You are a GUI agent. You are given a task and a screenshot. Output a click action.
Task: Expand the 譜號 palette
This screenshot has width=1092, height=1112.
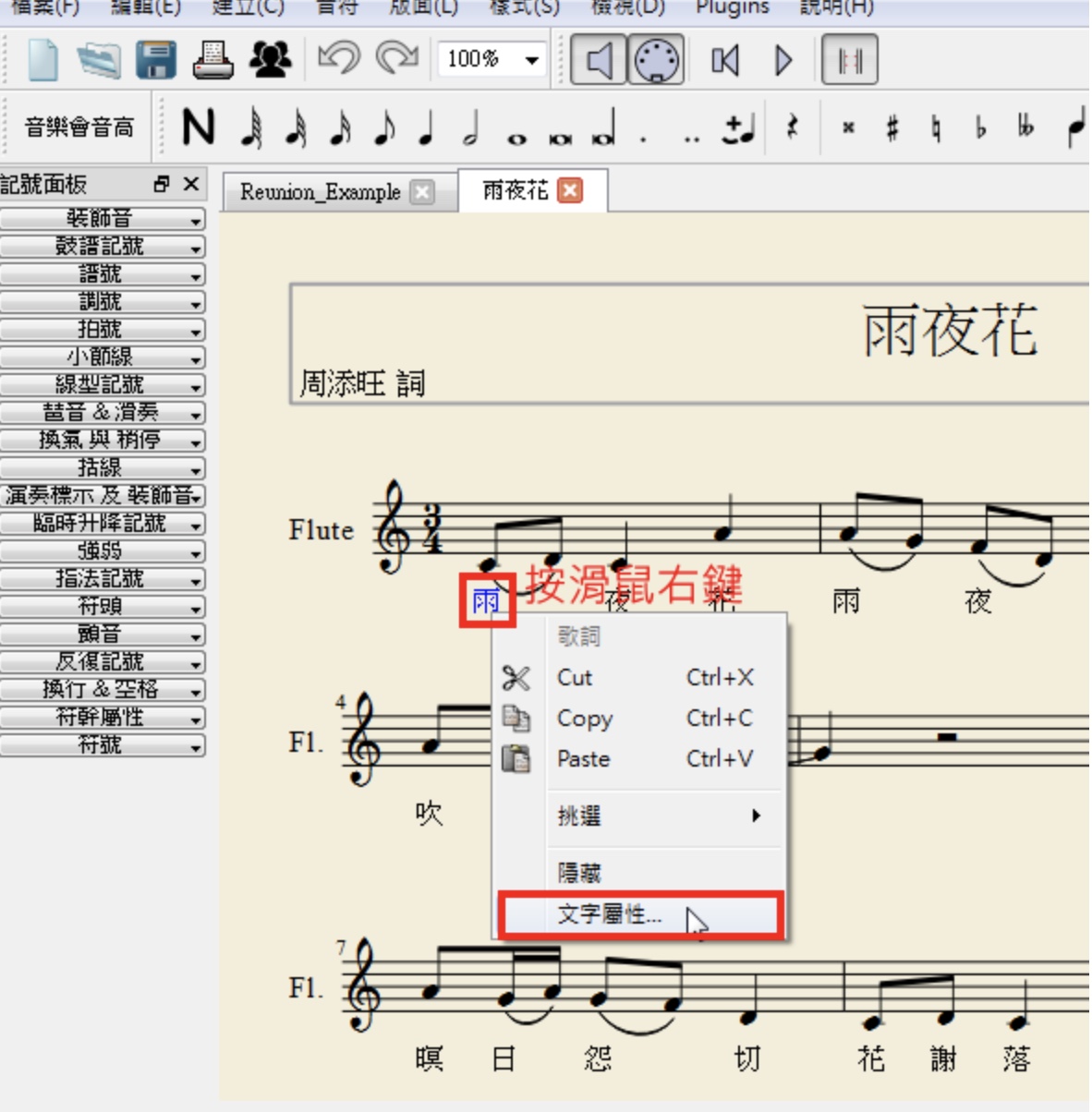103,274
